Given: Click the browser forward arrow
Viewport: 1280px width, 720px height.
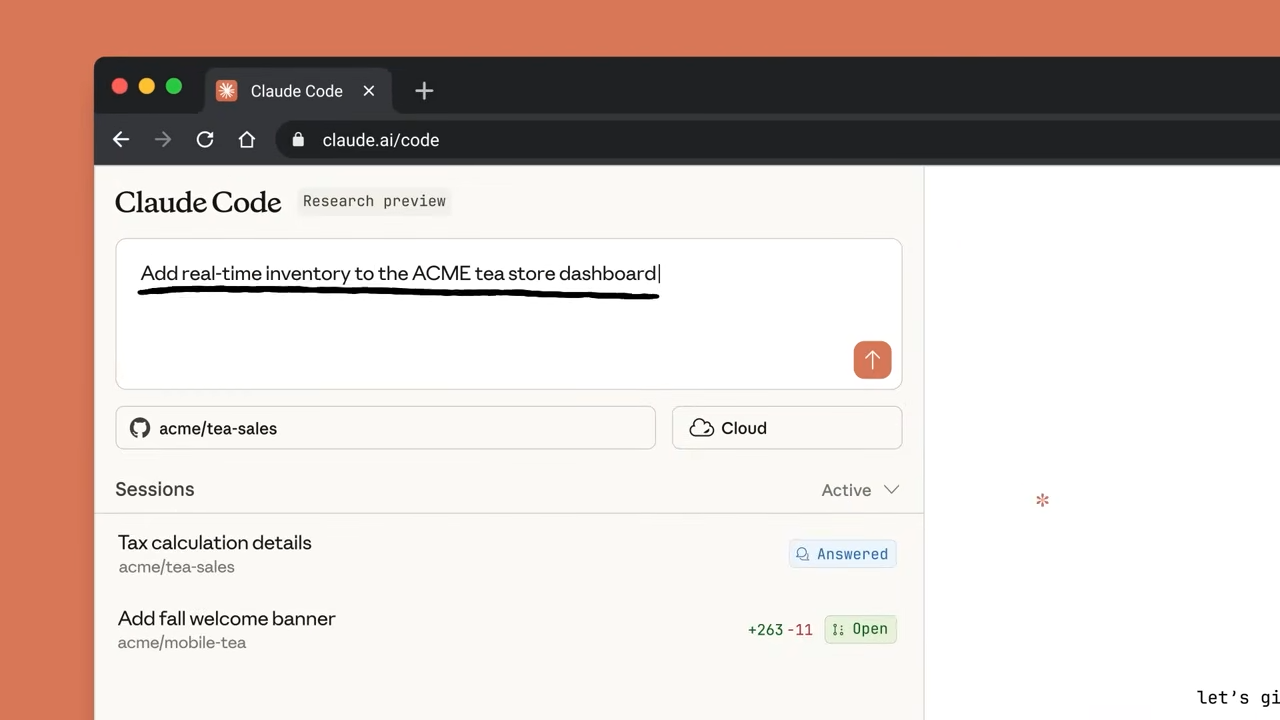Looking at the screenshot, I should tap(162, 139).
